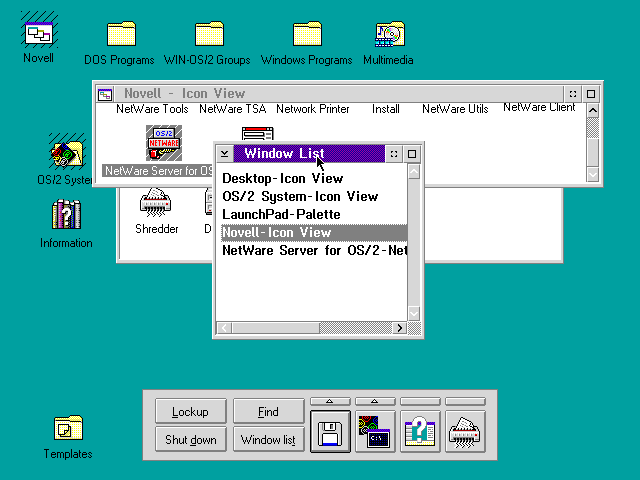Select the Shredder icon in OS/2 System window
Viewport: 640px width, 480px height.
[155, 202]
